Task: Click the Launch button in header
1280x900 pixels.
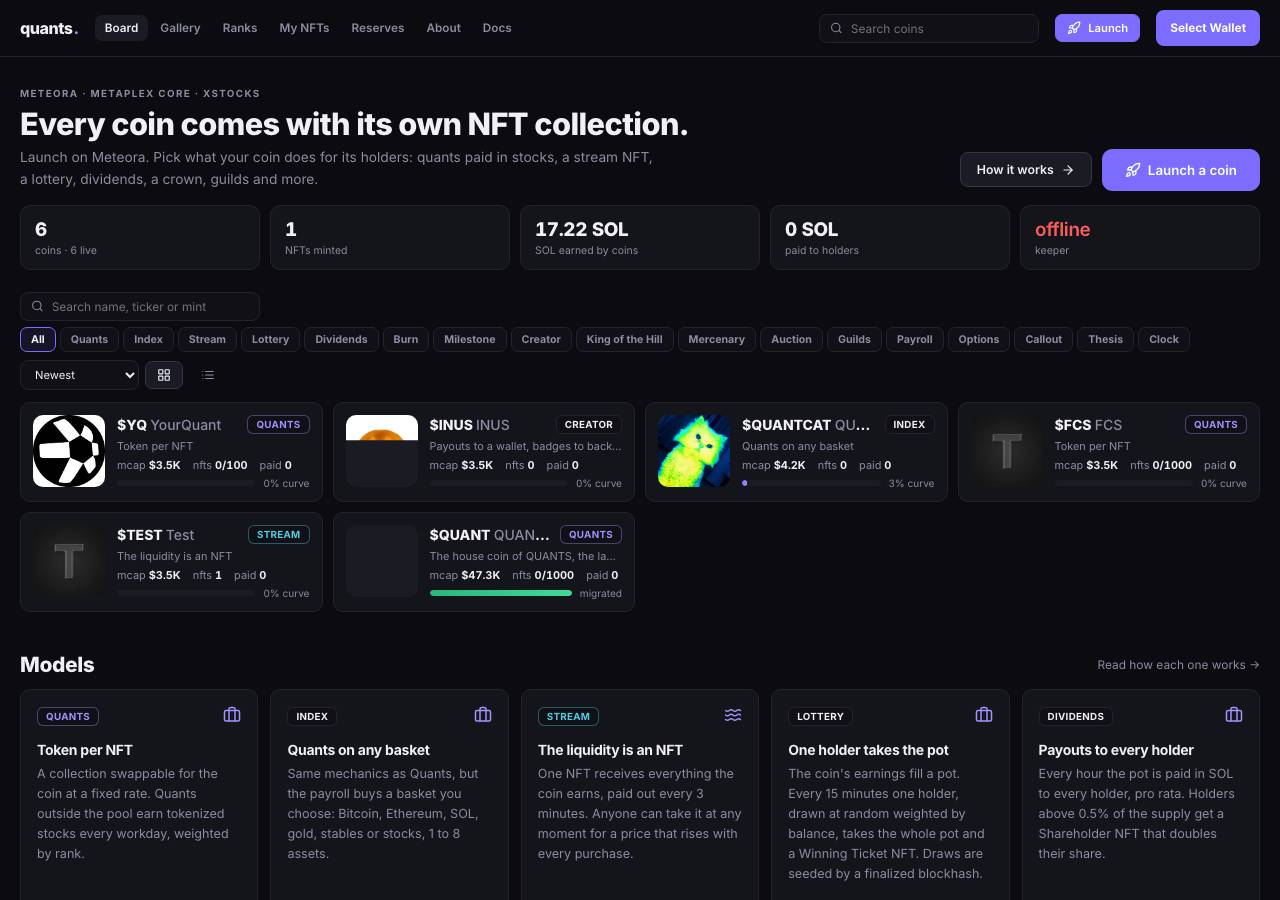Action: coord(1097,28)
